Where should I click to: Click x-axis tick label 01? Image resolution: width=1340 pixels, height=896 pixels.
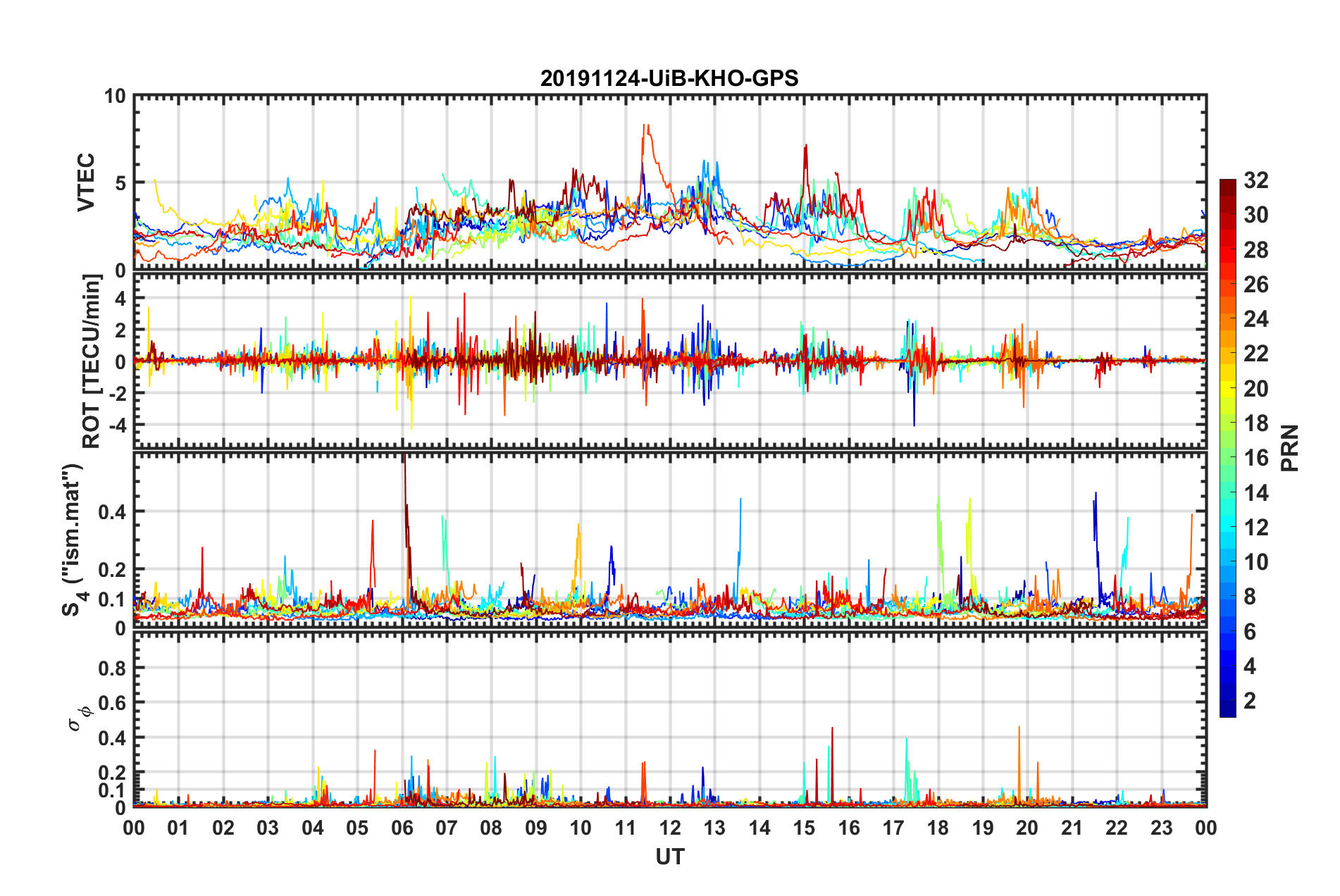pyautogui.click(x=178, y=828)
